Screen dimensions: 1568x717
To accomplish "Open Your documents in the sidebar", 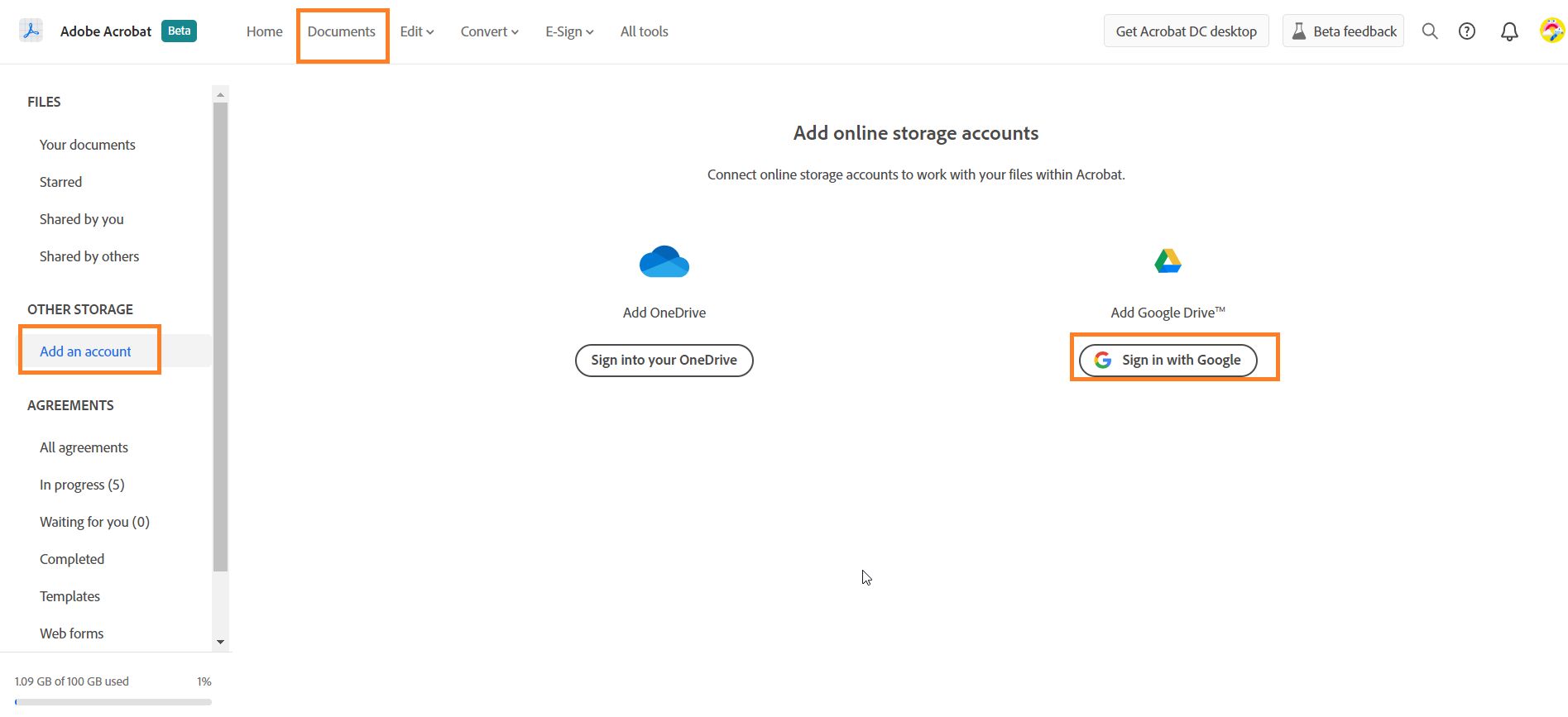I will (88, 145).
